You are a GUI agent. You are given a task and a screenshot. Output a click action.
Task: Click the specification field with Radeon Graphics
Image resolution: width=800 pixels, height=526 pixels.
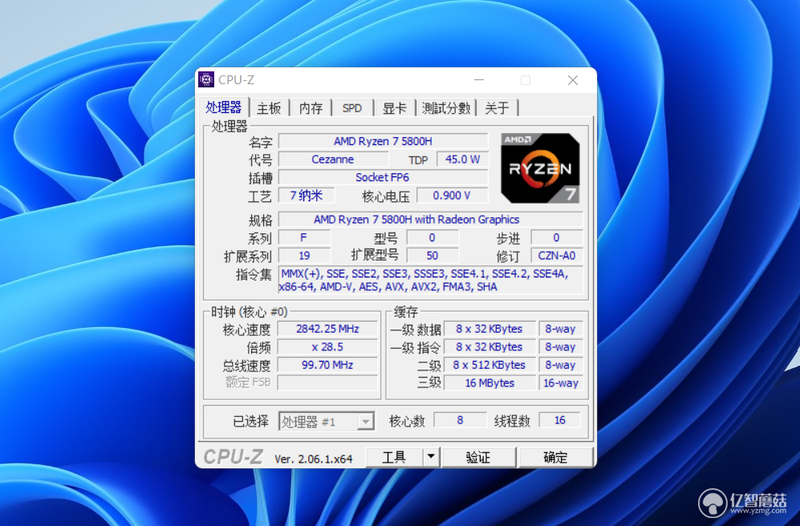431,219
